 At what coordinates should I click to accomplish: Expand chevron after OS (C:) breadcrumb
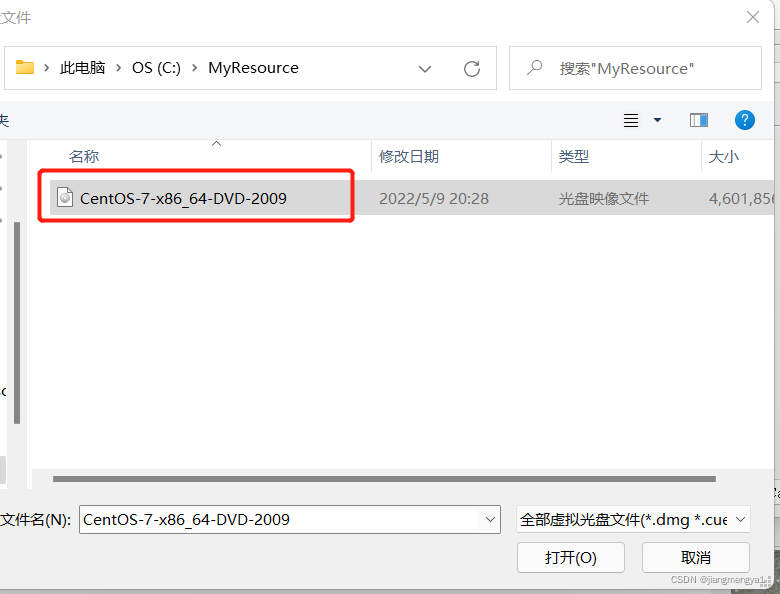click(x=195, y=68)
